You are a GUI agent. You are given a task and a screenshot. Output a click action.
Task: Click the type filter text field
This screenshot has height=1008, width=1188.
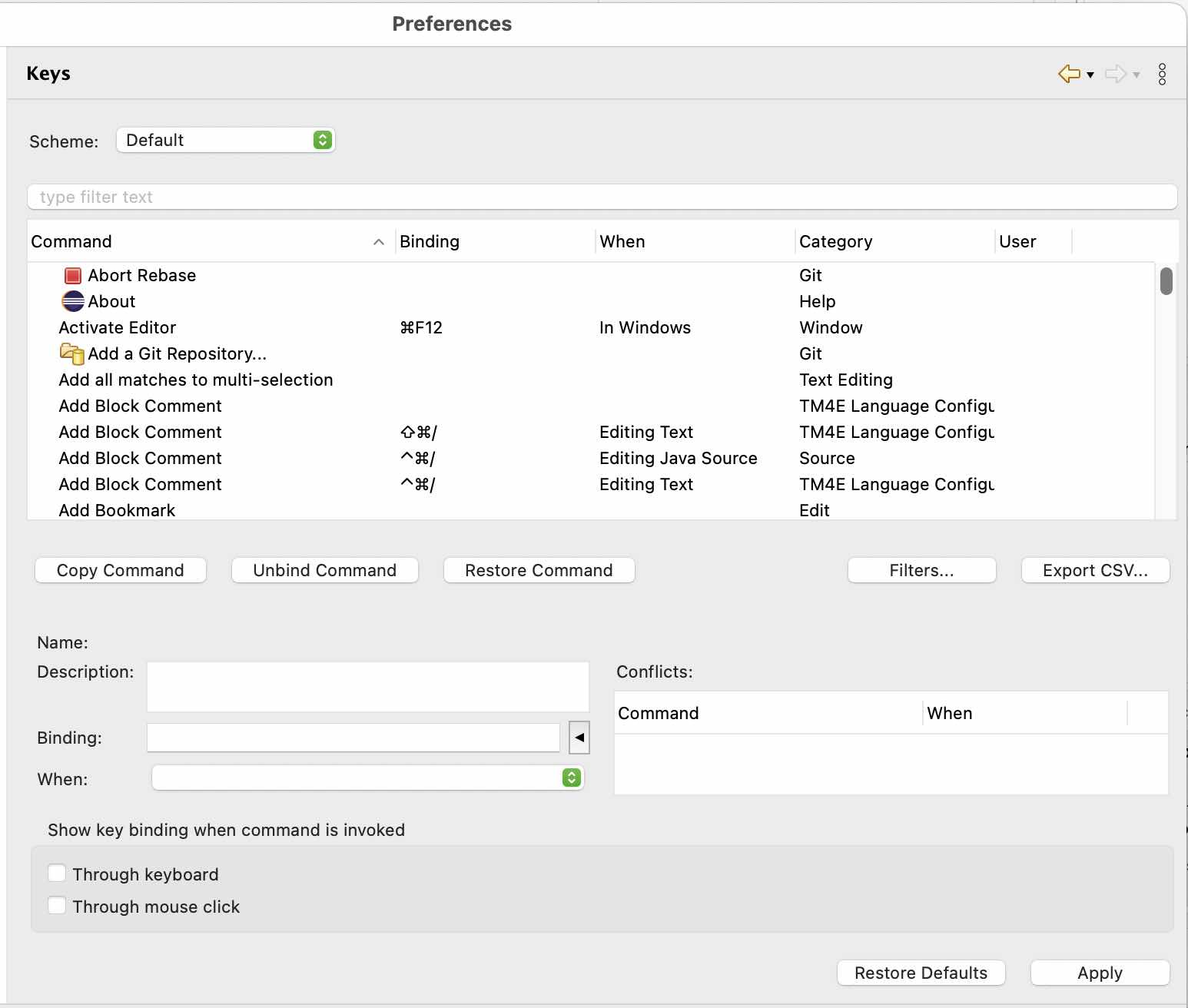[x=602, y=197]
